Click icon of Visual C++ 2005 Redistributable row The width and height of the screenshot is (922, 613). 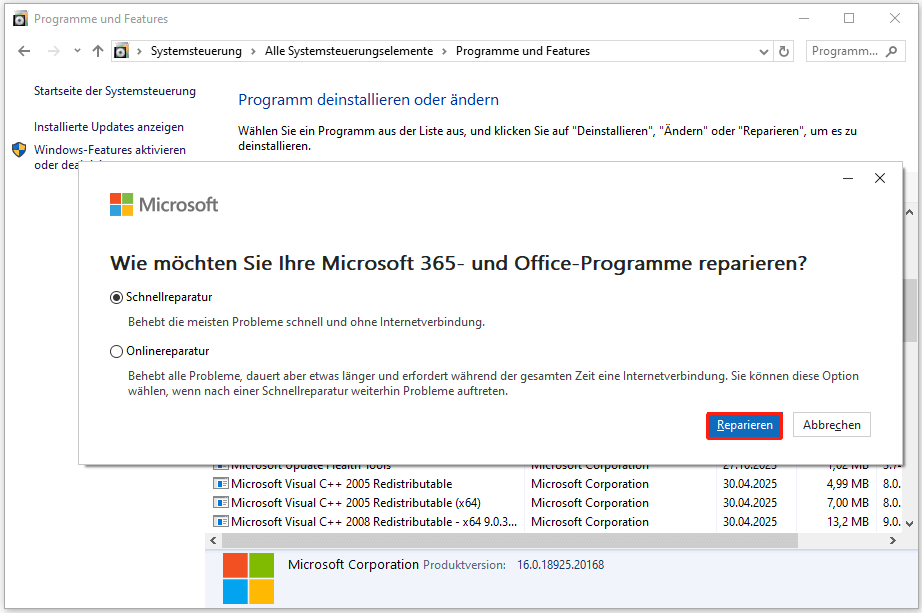pyautogui.click(x=221, y=484)
